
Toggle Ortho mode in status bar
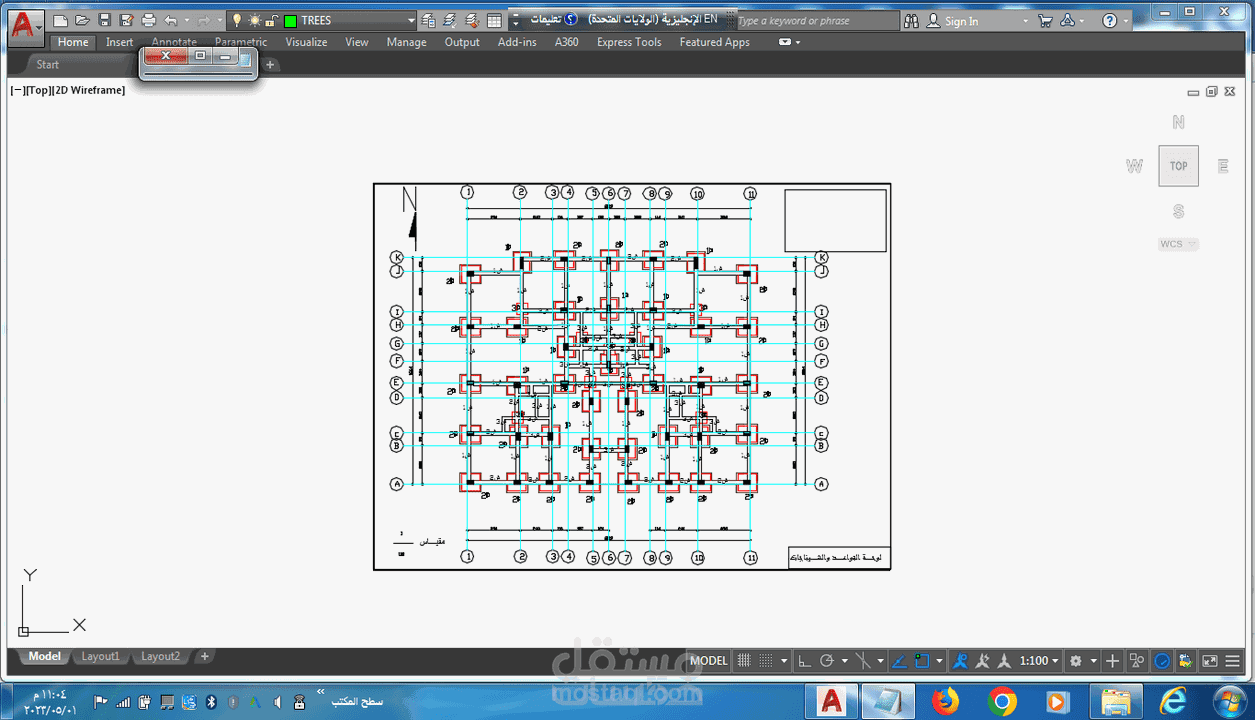(x=806, y=661)
